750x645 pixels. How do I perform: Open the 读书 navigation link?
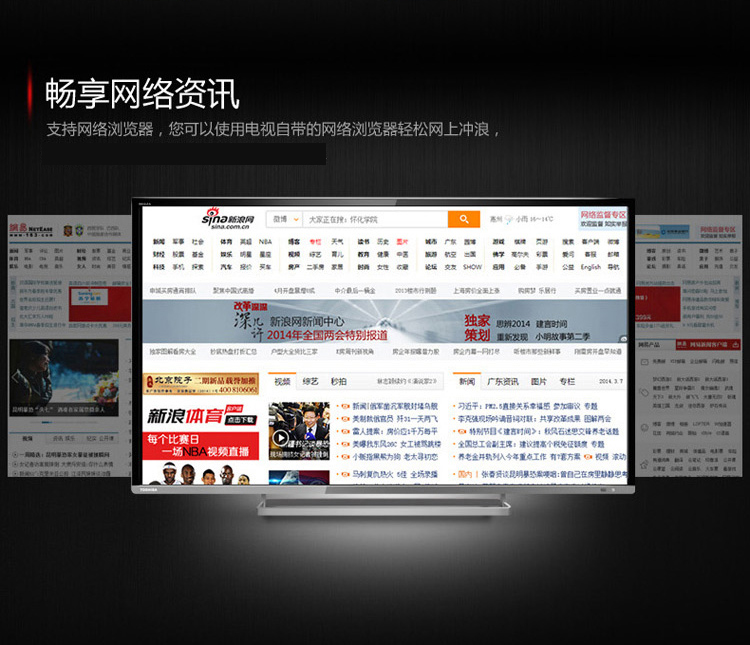(x=364, y=242)
